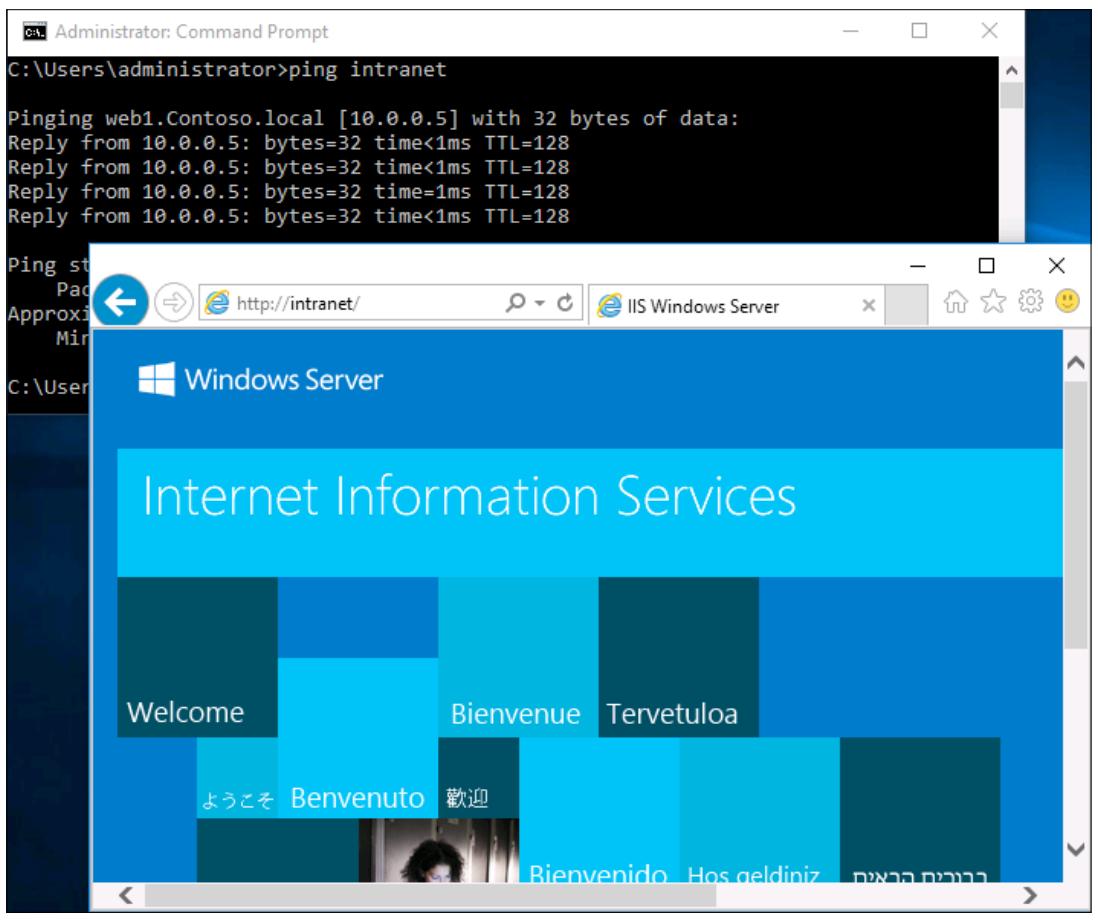Screen dimensions: 1098x922
Task: Click the Command Prompt system menu icon
Action: pyautogui.click(x=34, y=32)
